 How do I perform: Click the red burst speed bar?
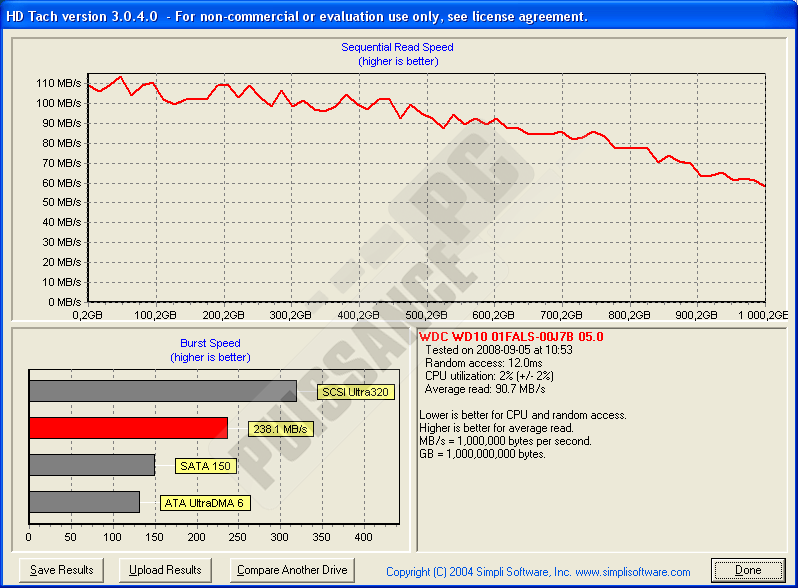(x=128, y=428)
